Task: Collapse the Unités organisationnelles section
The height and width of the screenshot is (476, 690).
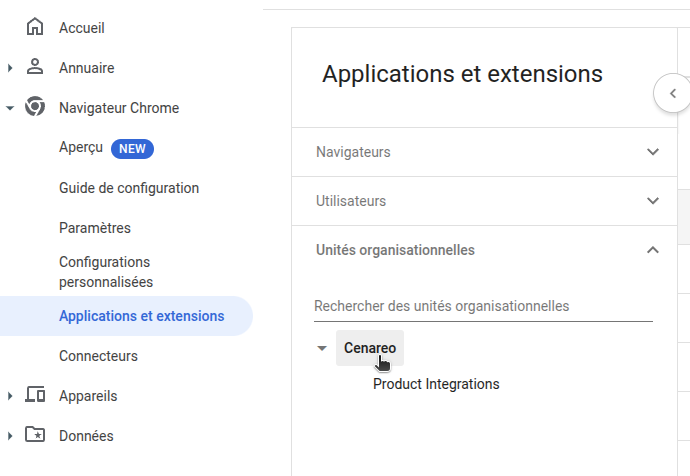Action: (x=653, y=250)
